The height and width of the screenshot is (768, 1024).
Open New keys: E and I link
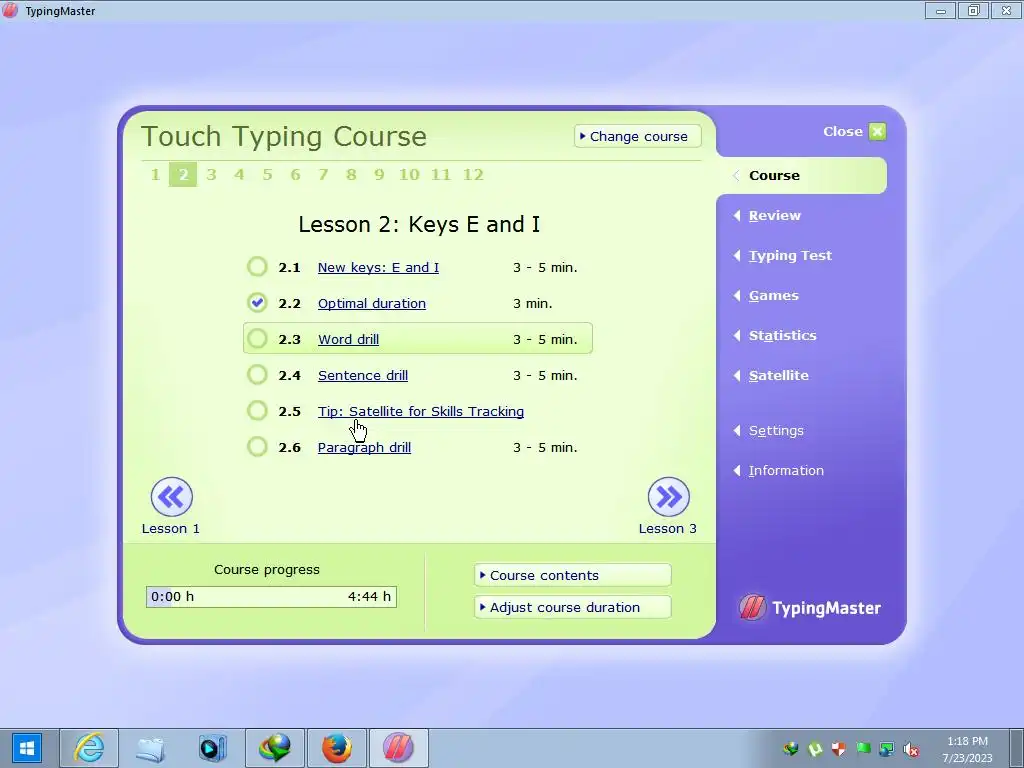(378, 267)
